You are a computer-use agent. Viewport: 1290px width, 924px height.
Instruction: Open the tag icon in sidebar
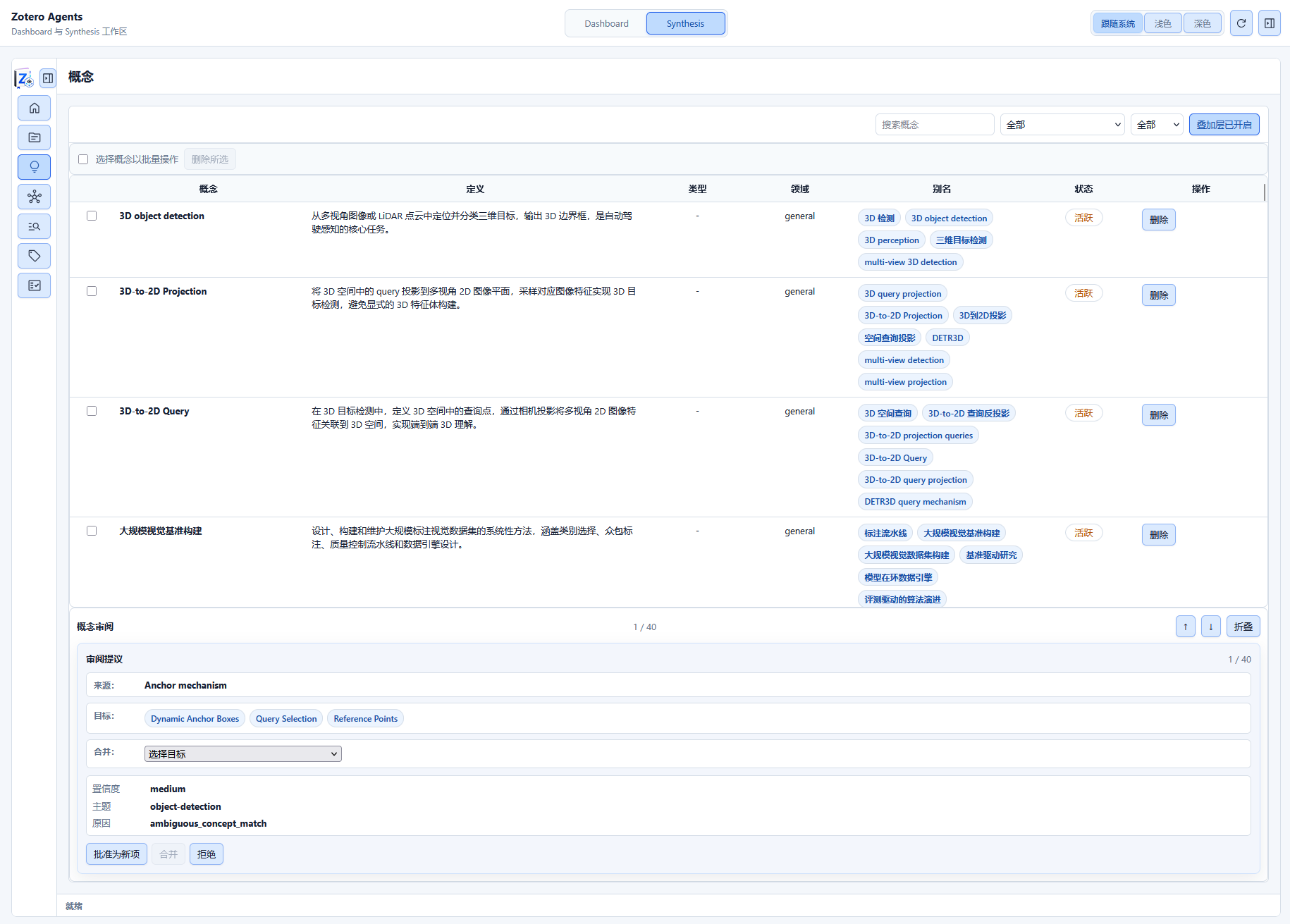coord(34,256)
